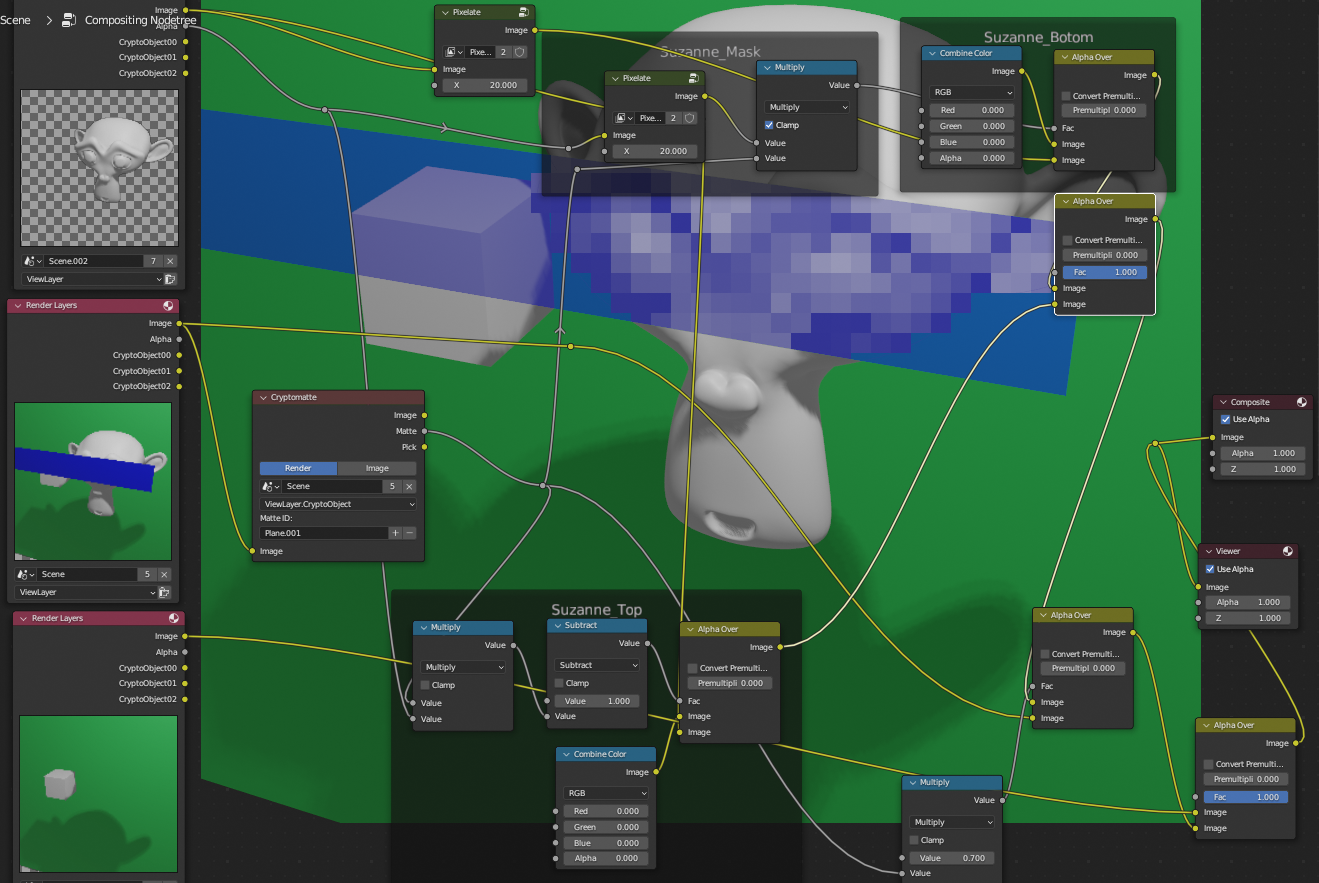Select Image source tab in Cryptomatte

(377, 468)
